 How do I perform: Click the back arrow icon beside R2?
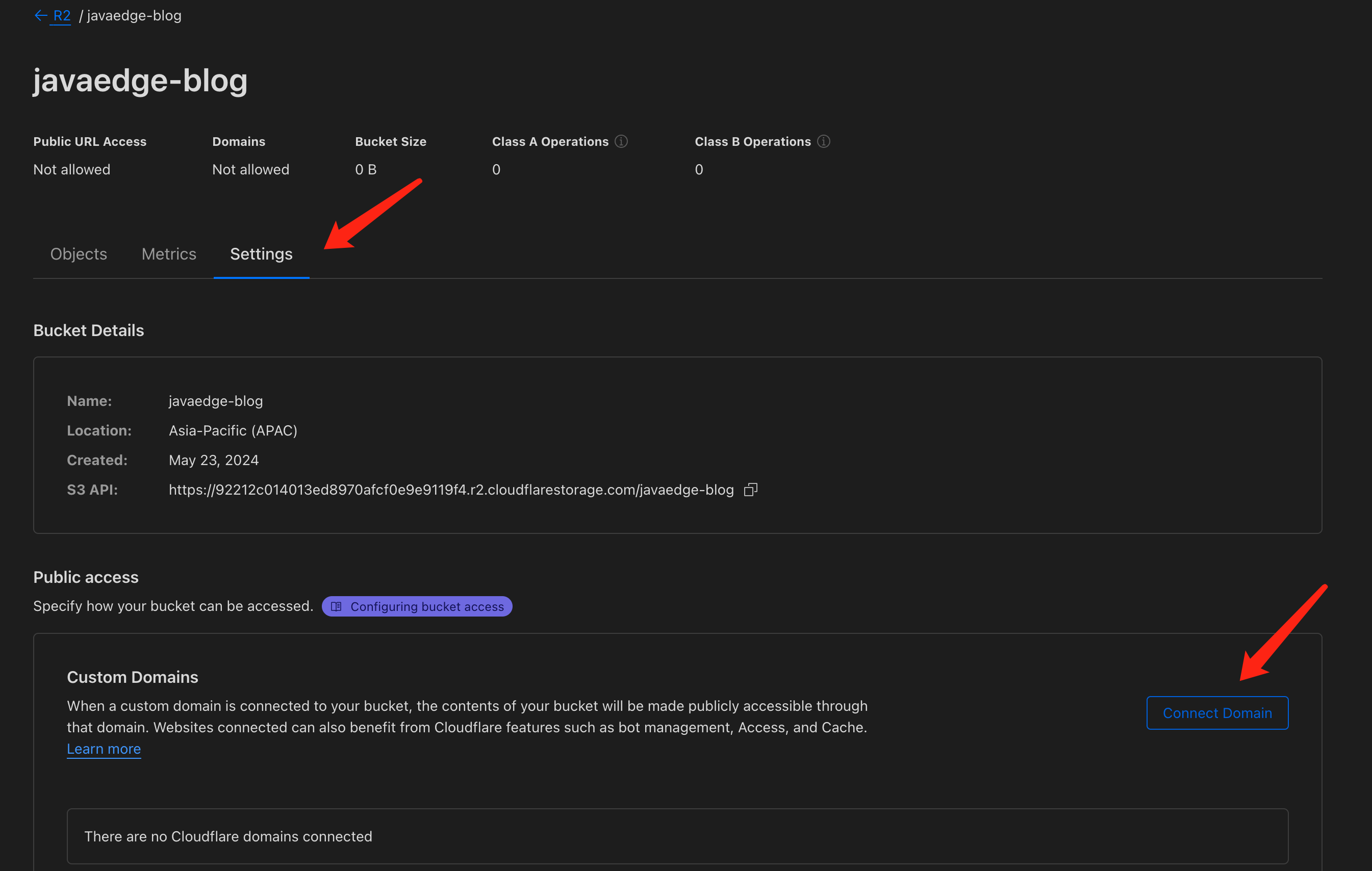40,15
